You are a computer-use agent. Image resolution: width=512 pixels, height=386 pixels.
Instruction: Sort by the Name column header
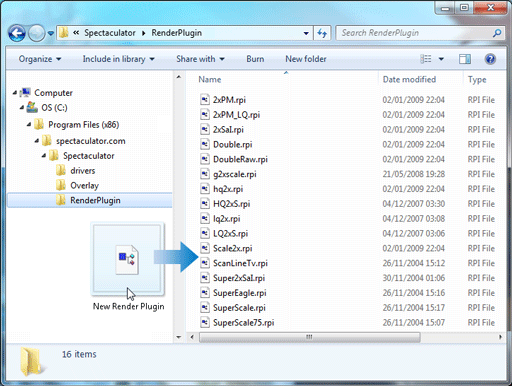click(210, 79)
